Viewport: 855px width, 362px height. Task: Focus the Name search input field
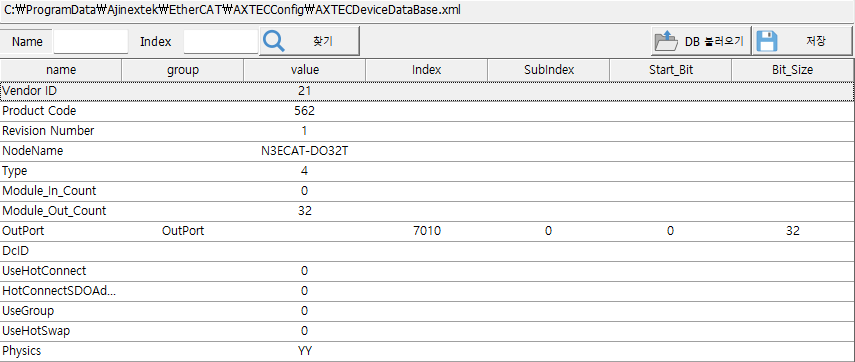pos(91,41)
